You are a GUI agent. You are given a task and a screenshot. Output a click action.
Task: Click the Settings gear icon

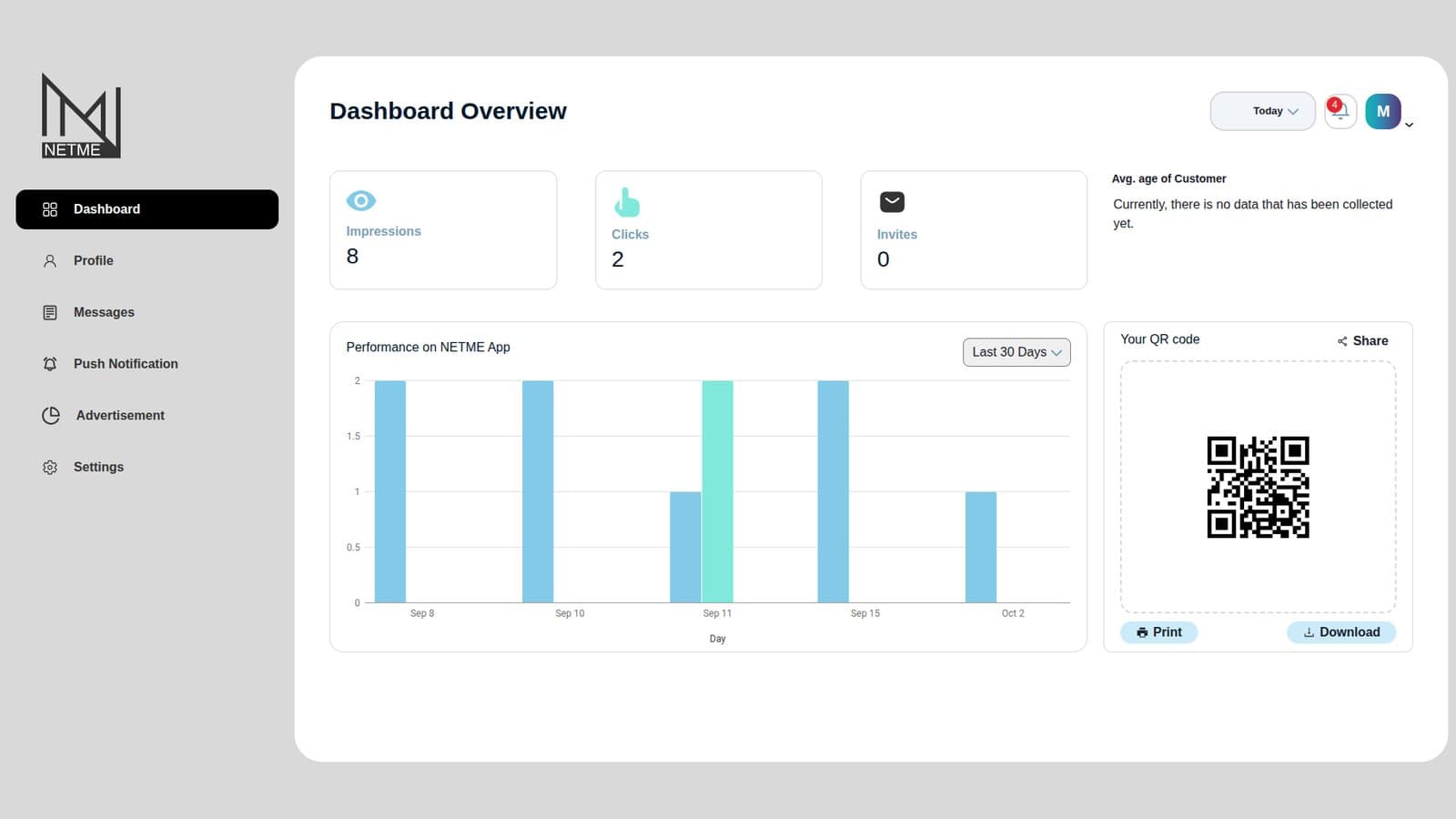click(x=50, y=467)
